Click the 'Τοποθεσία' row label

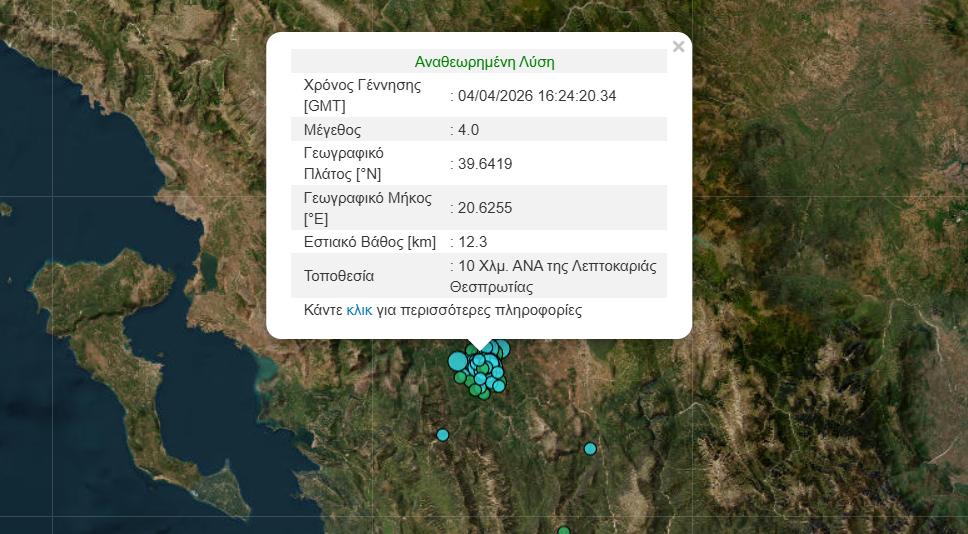[x=337, y=275]
